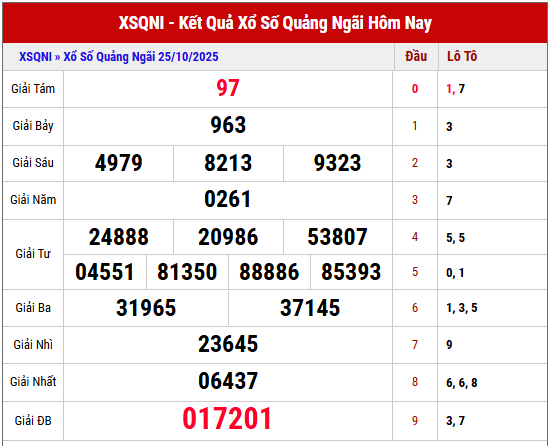
Task: Click Lô Tô value 1, 7
Action: tap(456, 89)
